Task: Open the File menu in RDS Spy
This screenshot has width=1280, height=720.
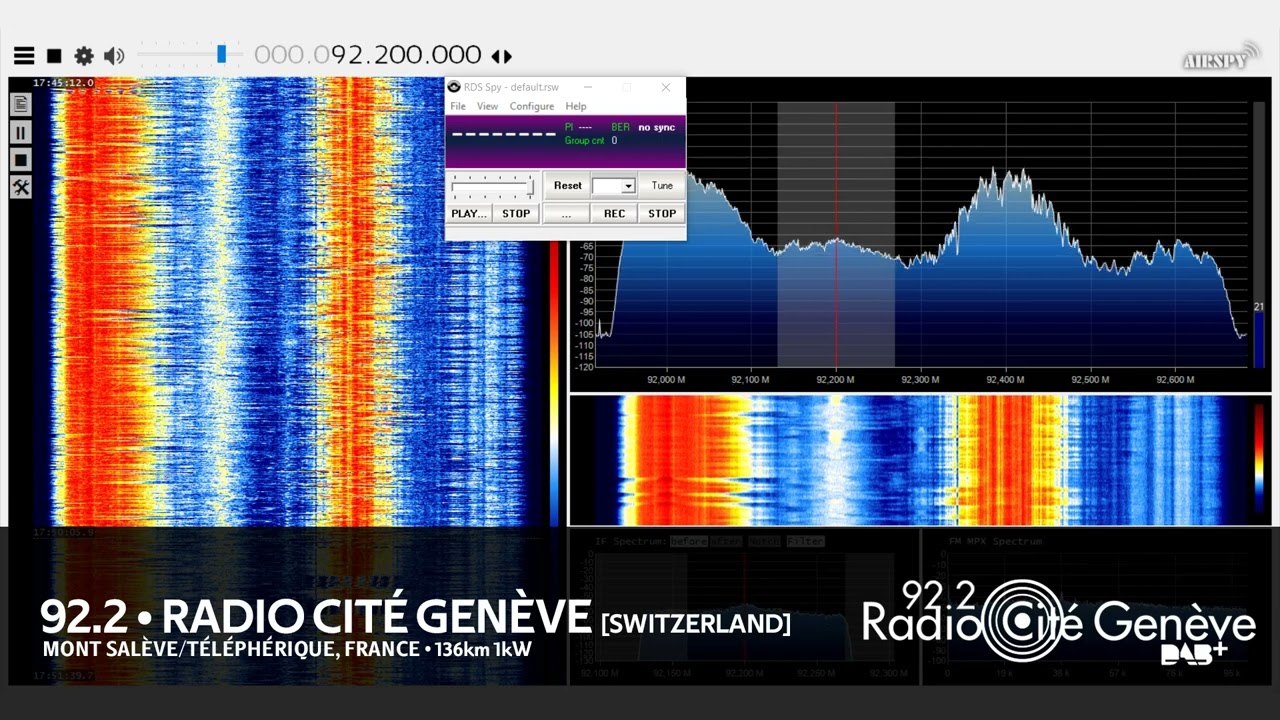Action: [x=458, y=106]
